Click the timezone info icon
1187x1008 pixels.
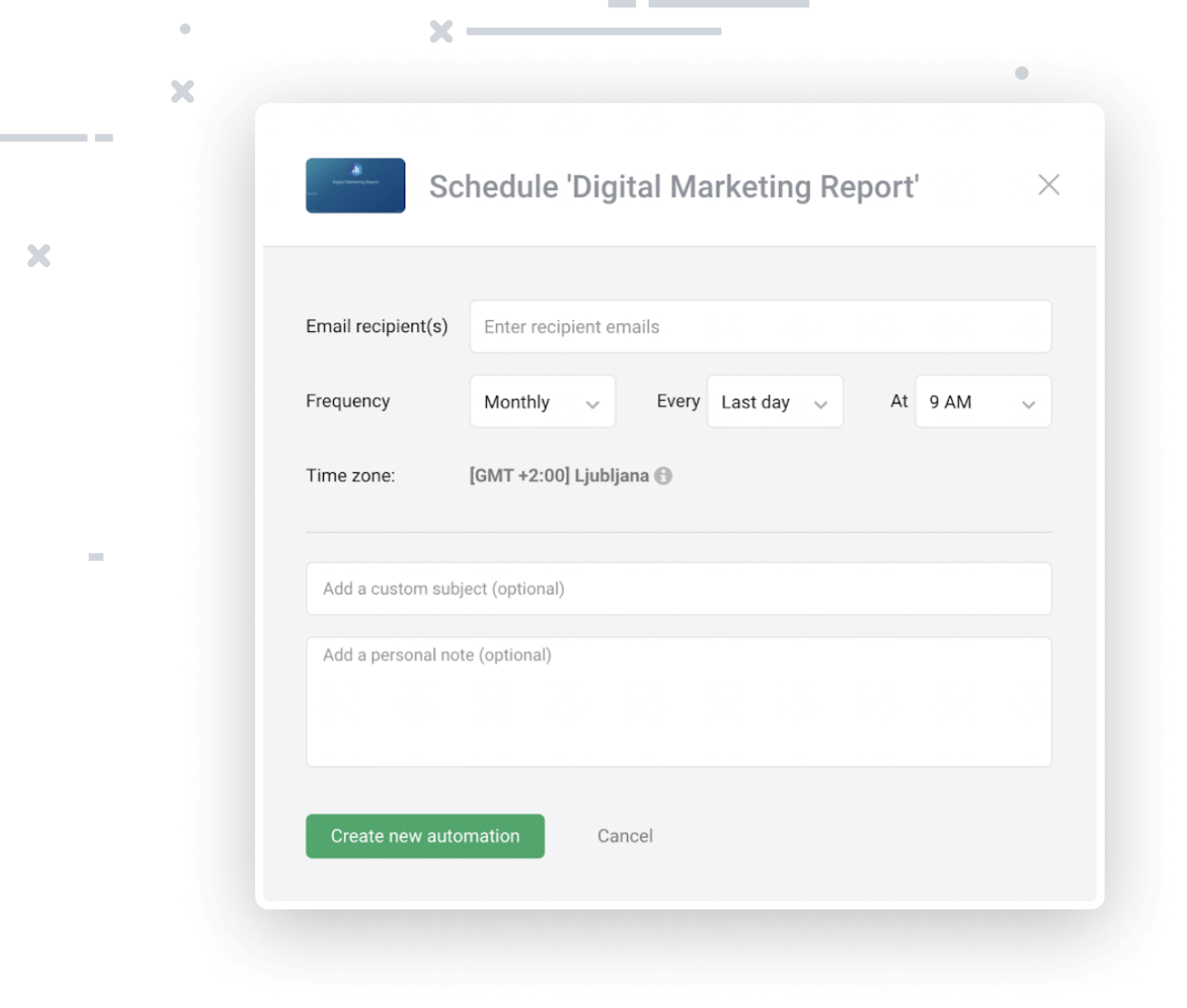pyautogui.click(x=663, y=475)
